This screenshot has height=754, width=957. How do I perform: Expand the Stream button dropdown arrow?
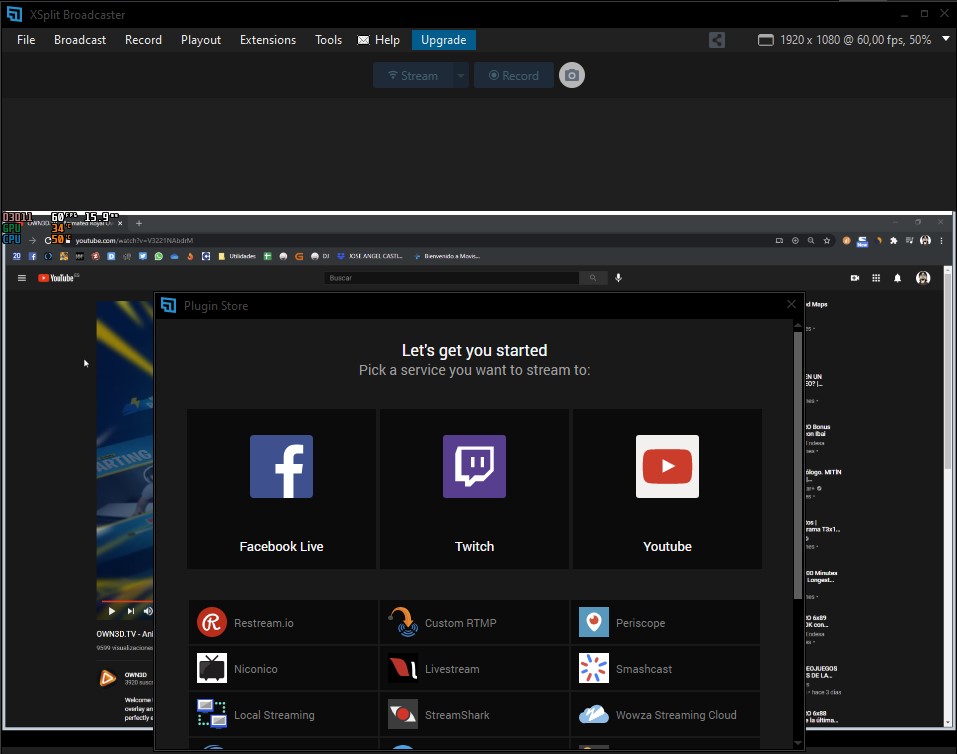(x=460, y=75)
